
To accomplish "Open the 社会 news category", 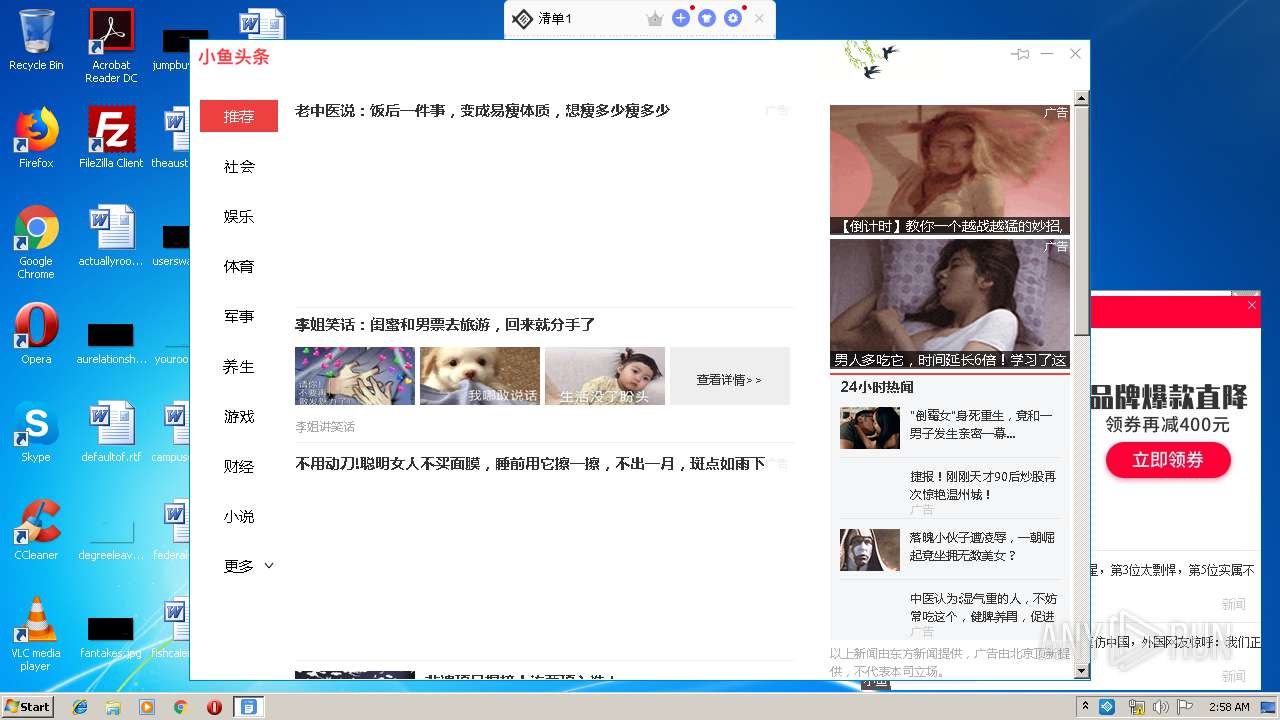I will [x=239, y=166].
